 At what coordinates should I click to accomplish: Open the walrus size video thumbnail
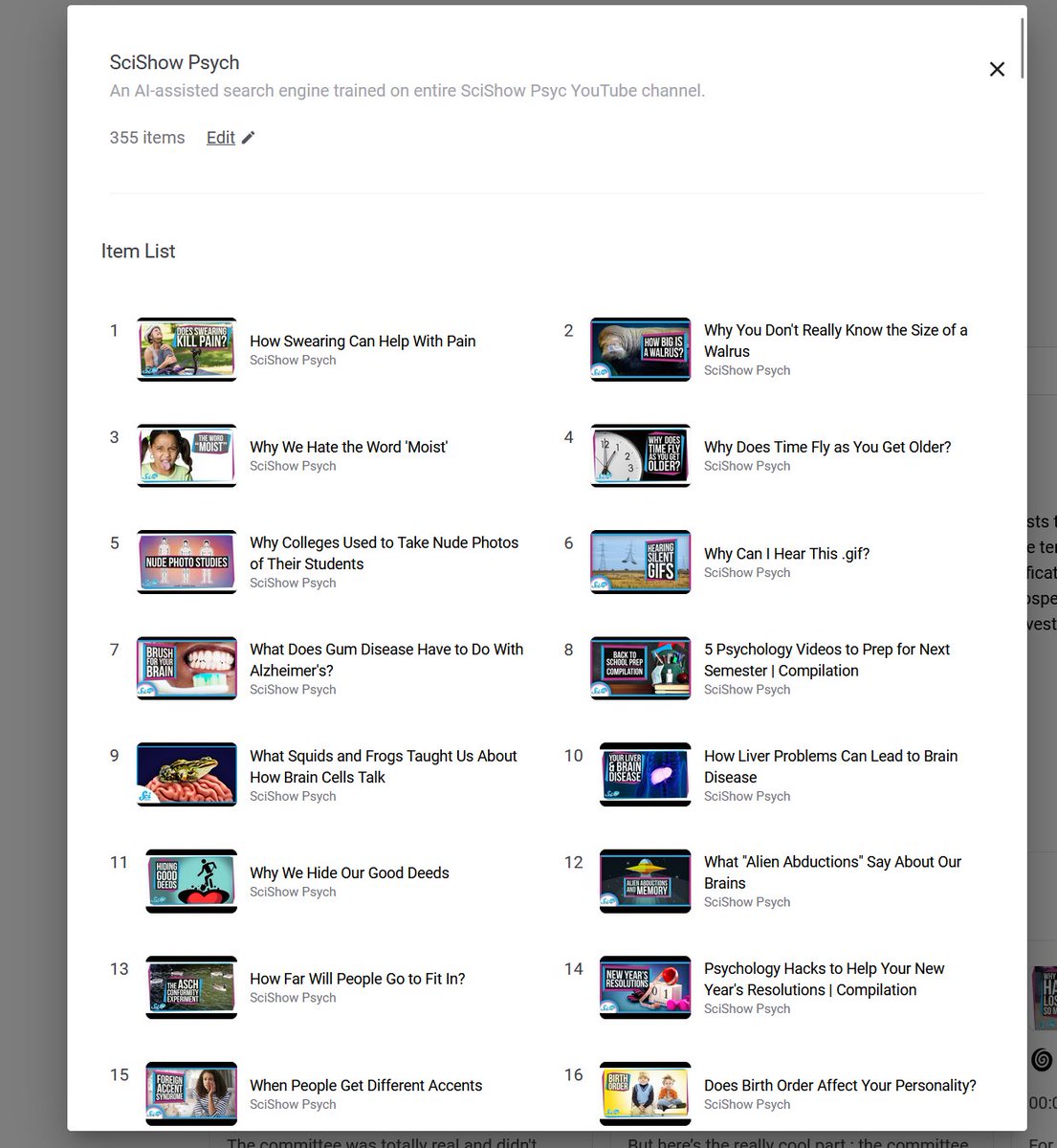[x=641, y=349]
